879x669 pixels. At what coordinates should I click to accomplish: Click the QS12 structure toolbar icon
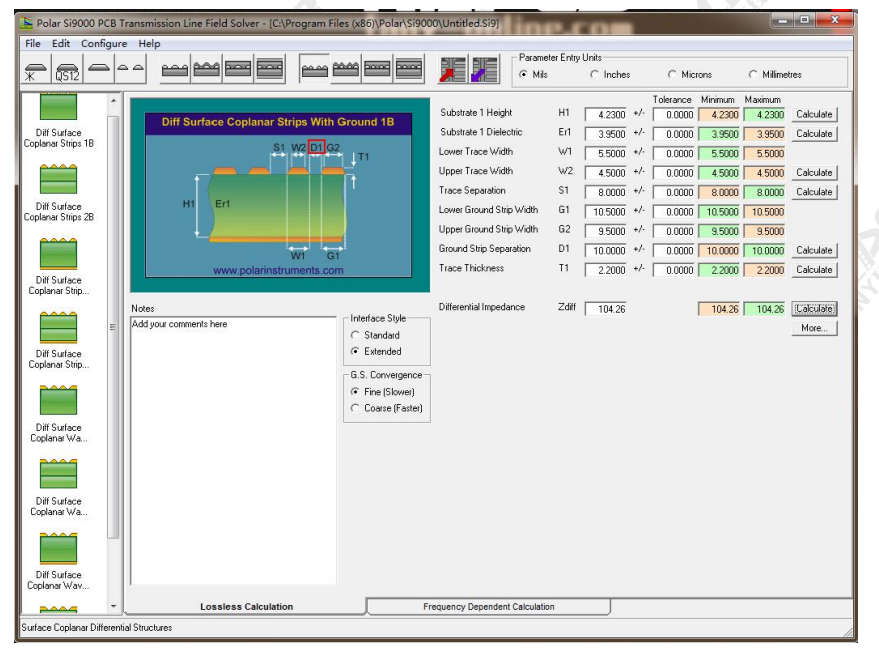tap(67, 70)
